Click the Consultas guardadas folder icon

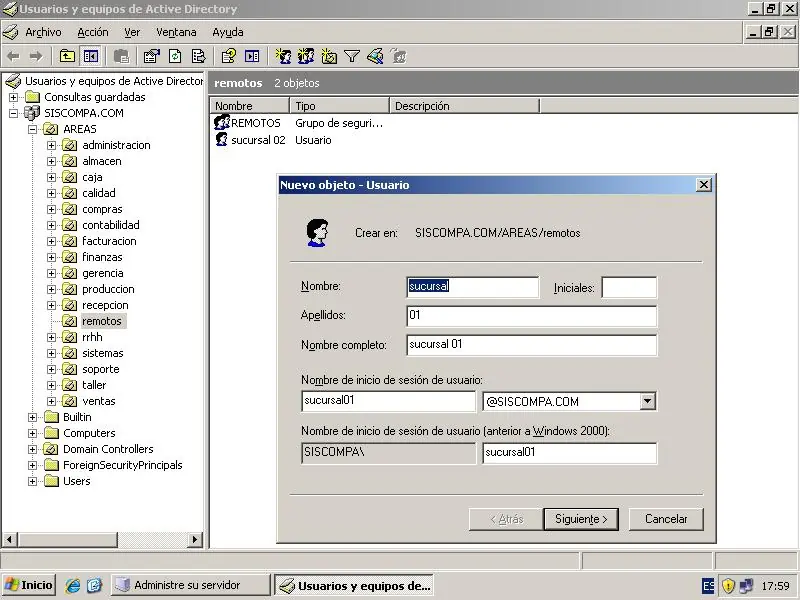coord(33,97)
